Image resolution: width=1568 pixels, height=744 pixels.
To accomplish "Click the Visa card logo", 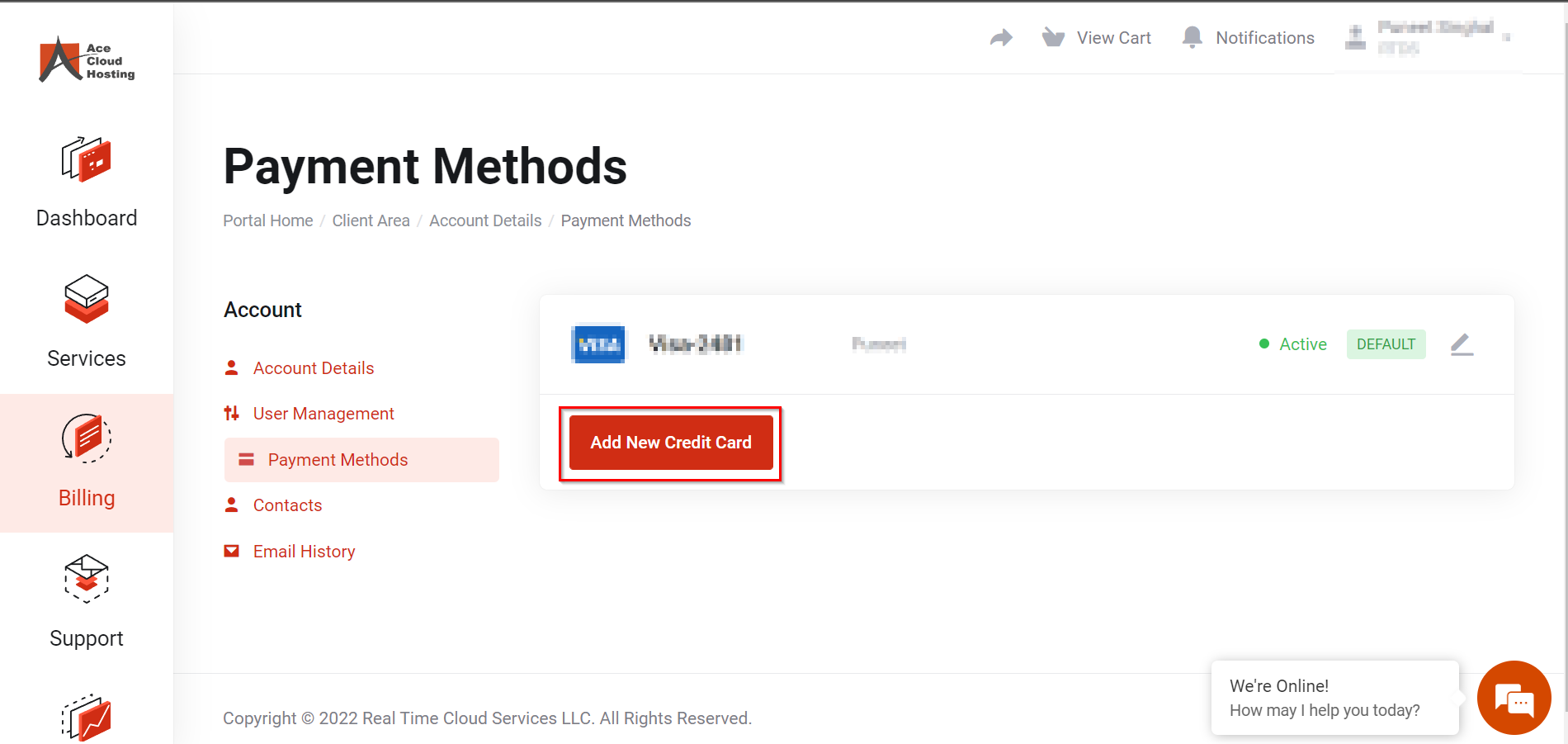I will (x=598, y=344).
